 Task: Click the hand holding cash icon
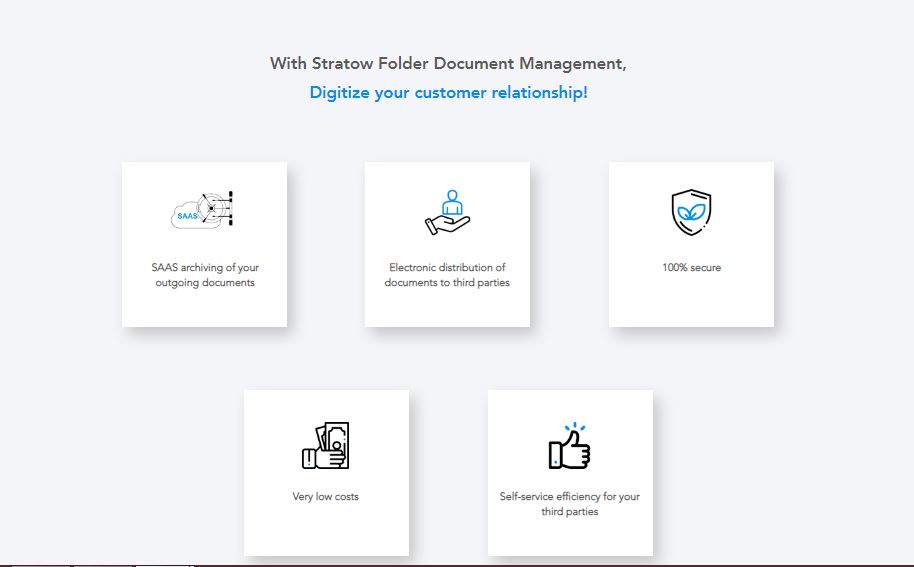coord(325,446)
